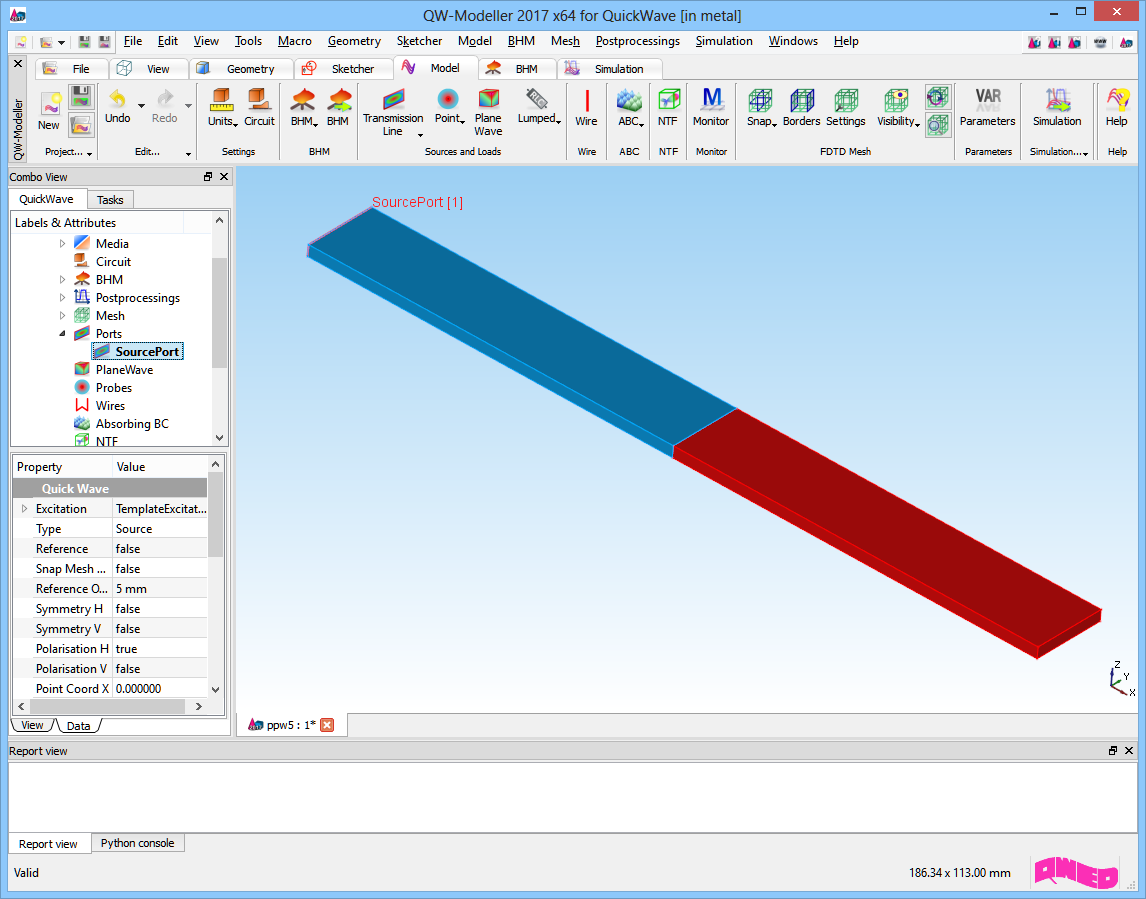The height and width of the screenshot is (899, 1146).
Task: Close the Combo View panel
Action: coord(224,176)
